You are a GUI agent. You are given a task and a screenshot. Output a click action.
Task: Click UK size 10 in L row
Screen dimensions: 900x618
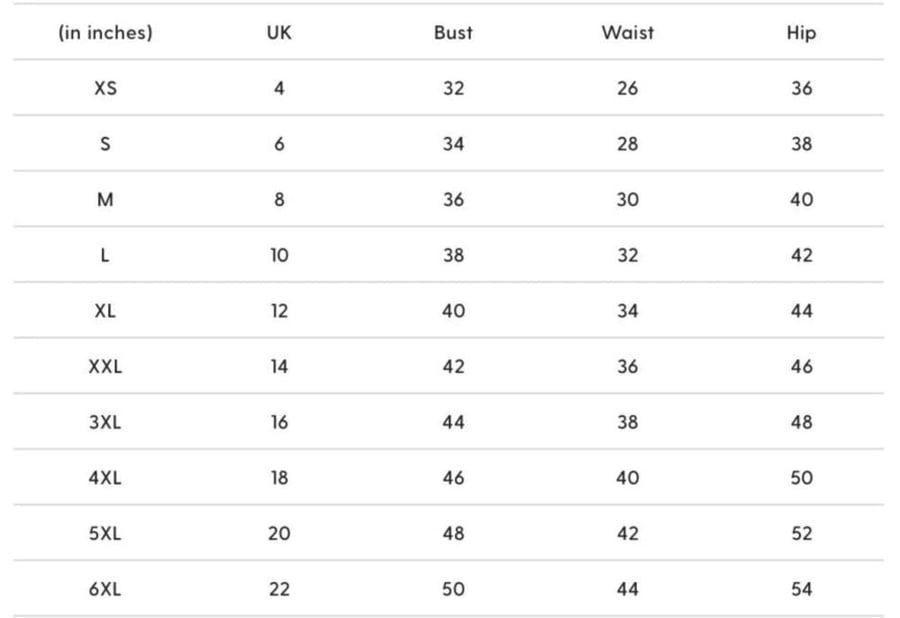coord(280,255)
